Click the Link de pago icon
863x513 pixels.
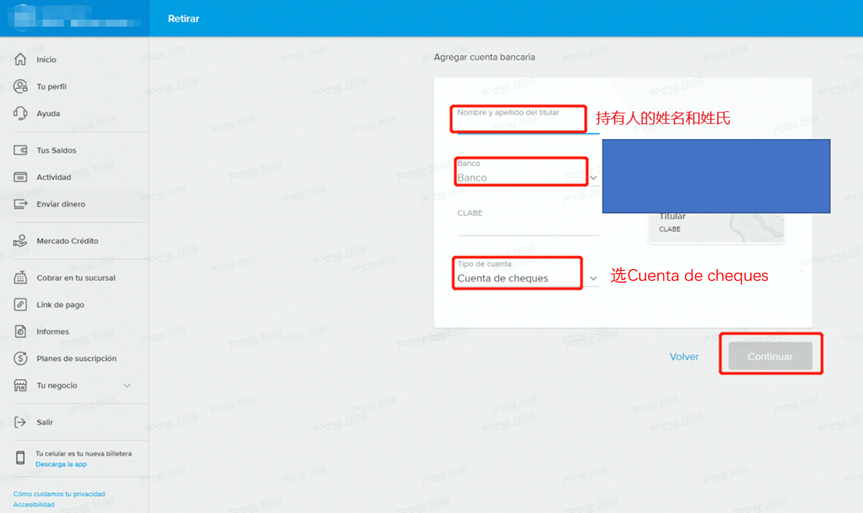click(20, 304)
